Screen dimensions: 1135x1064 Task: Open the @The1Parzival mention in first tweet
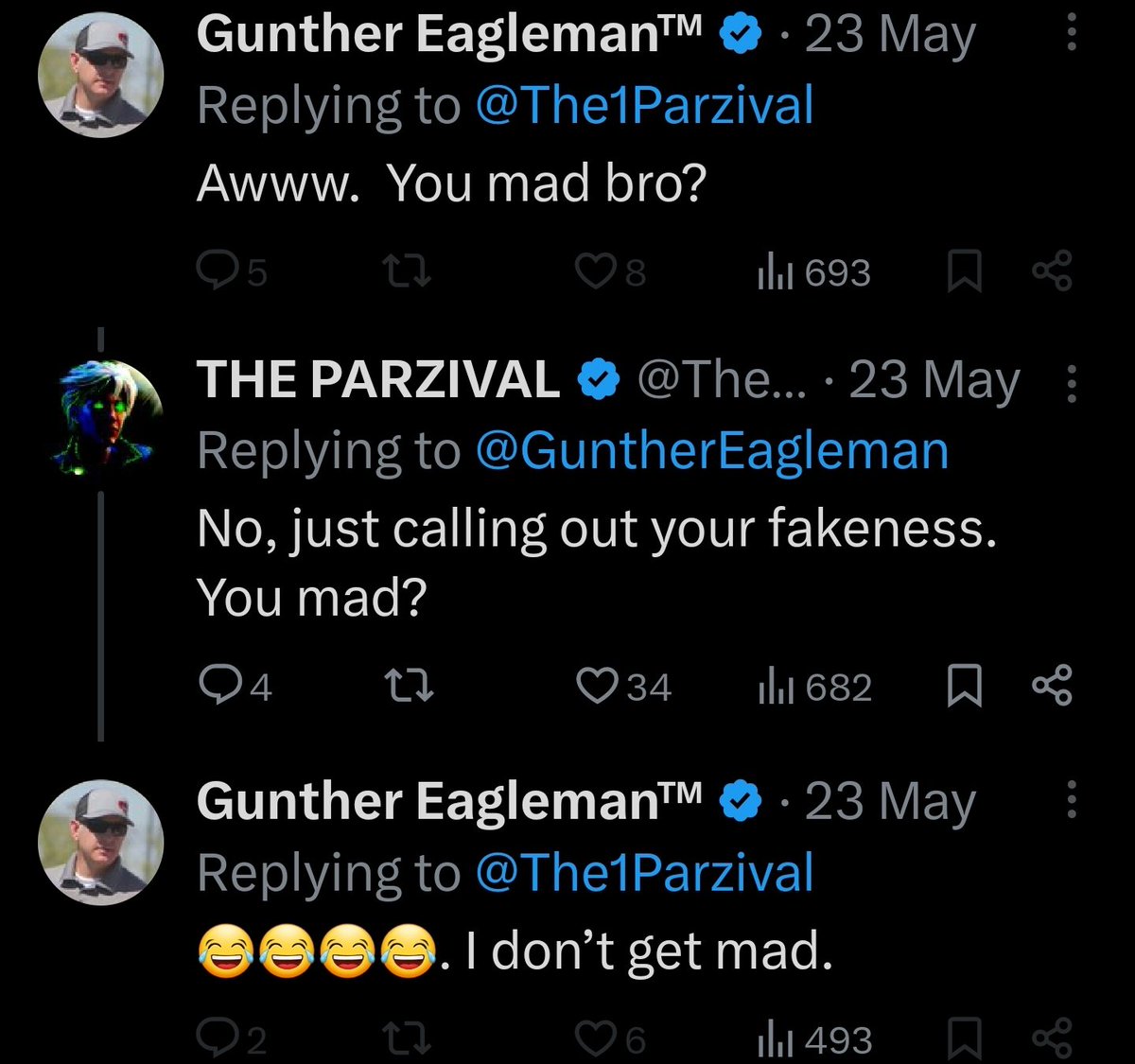pyautogui.click(x=644, y=104)
